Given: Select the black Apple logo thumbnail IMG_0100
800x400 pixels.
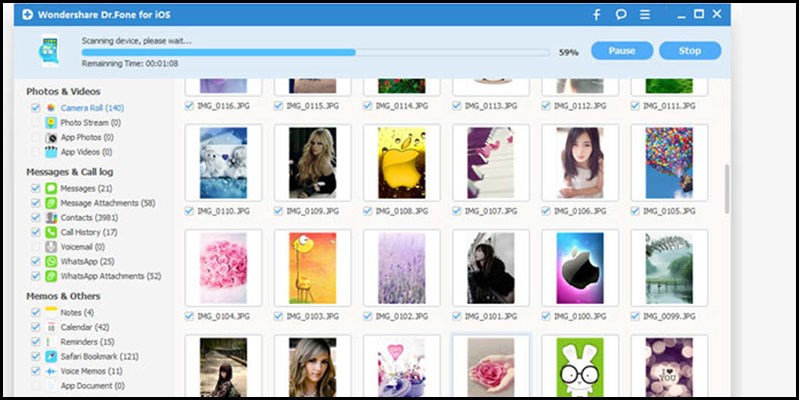Looking at the screenshot, I should click(x=580, y=268).
